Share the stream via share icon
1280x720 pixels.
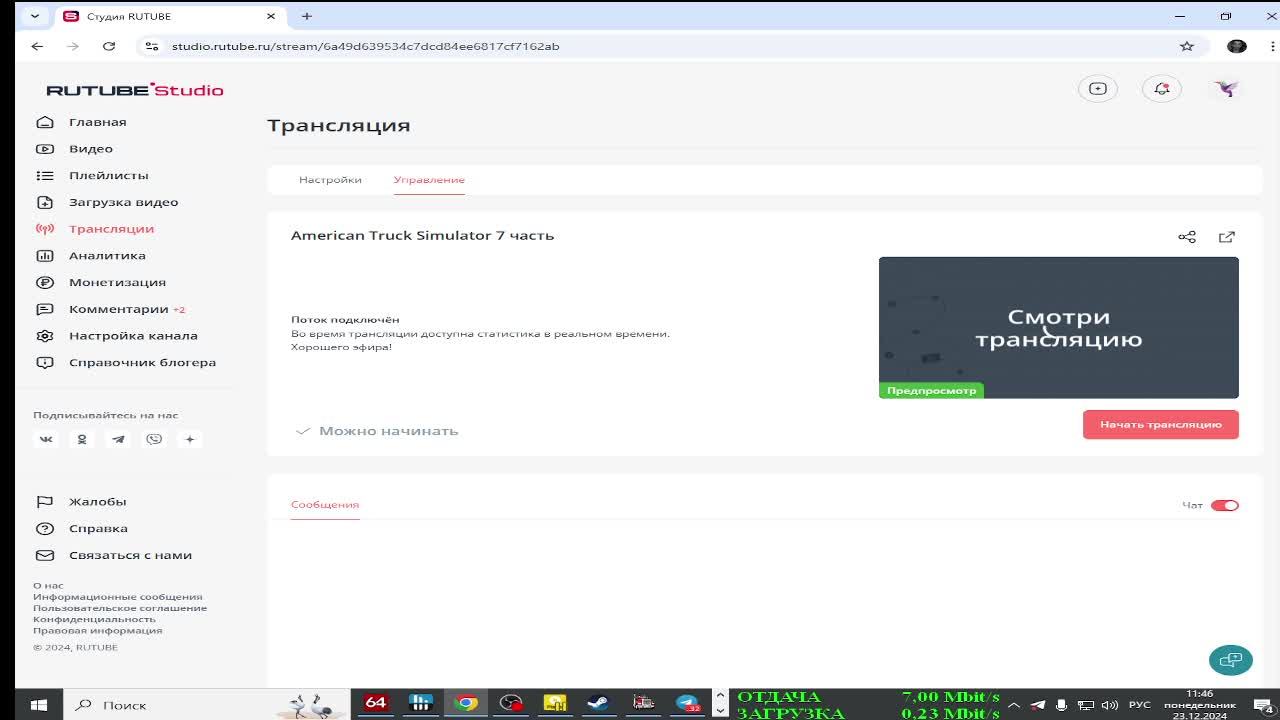[1187, 237]
